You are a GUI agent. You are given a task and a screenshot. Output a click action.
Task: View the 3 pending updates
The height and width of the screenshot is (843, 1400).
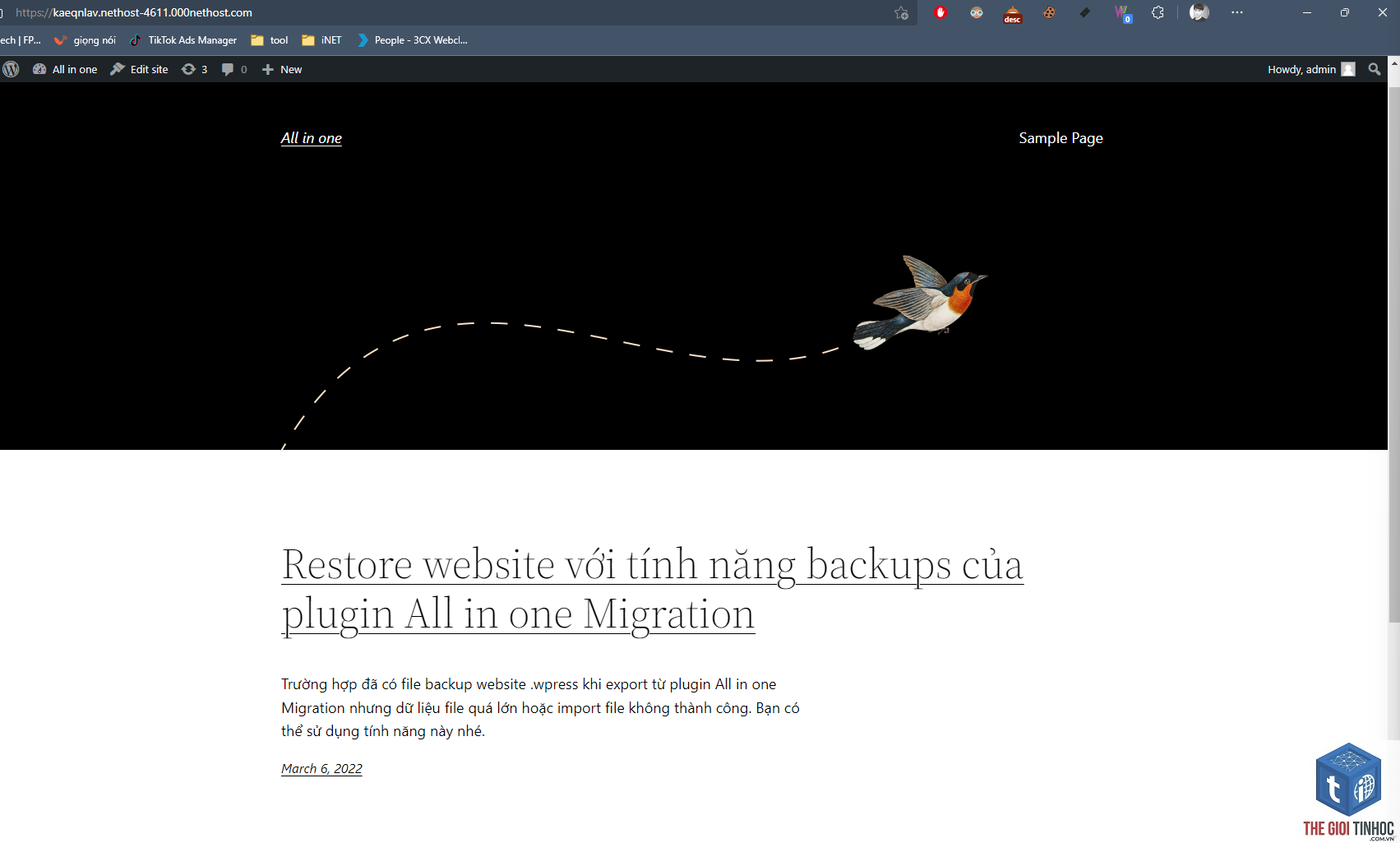click(195, 69)
